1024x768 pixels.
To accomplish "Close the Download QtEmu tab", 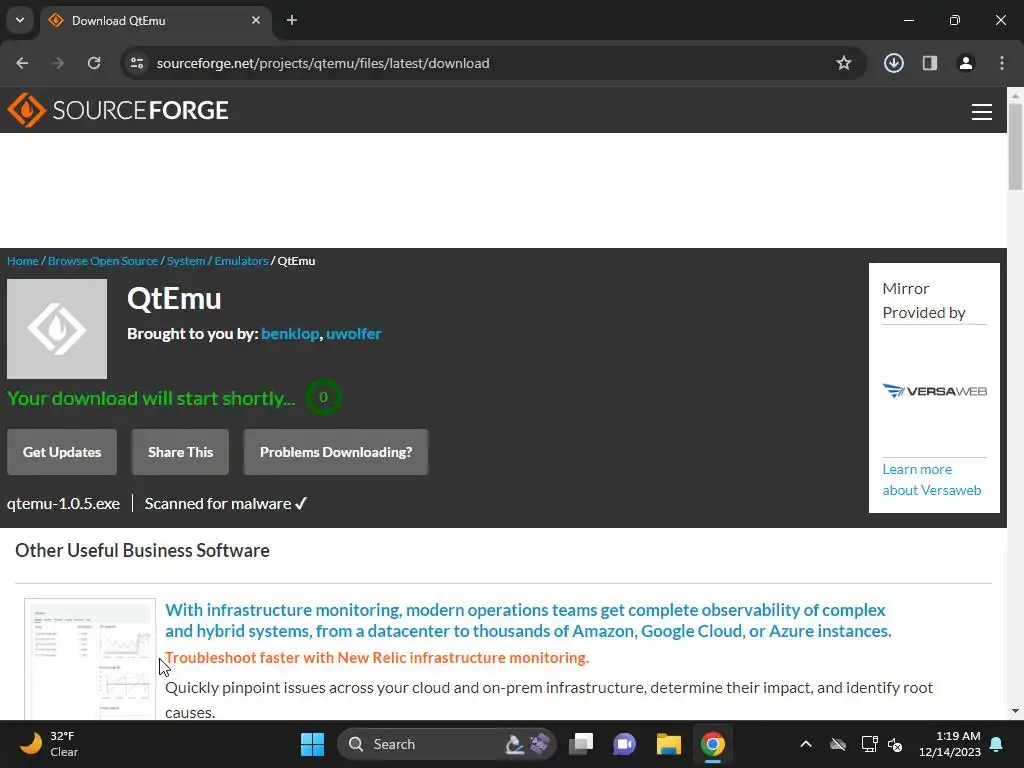I will [x=256, y=20].
